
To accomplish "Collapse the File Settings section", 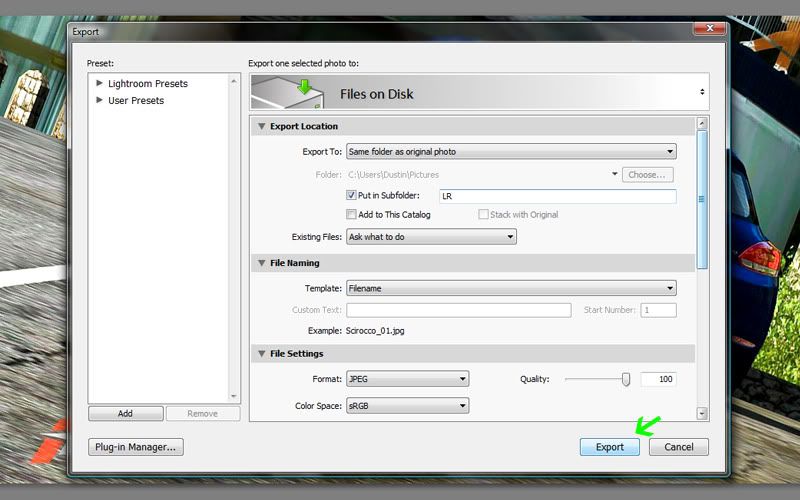I will [x=262, y=354].
